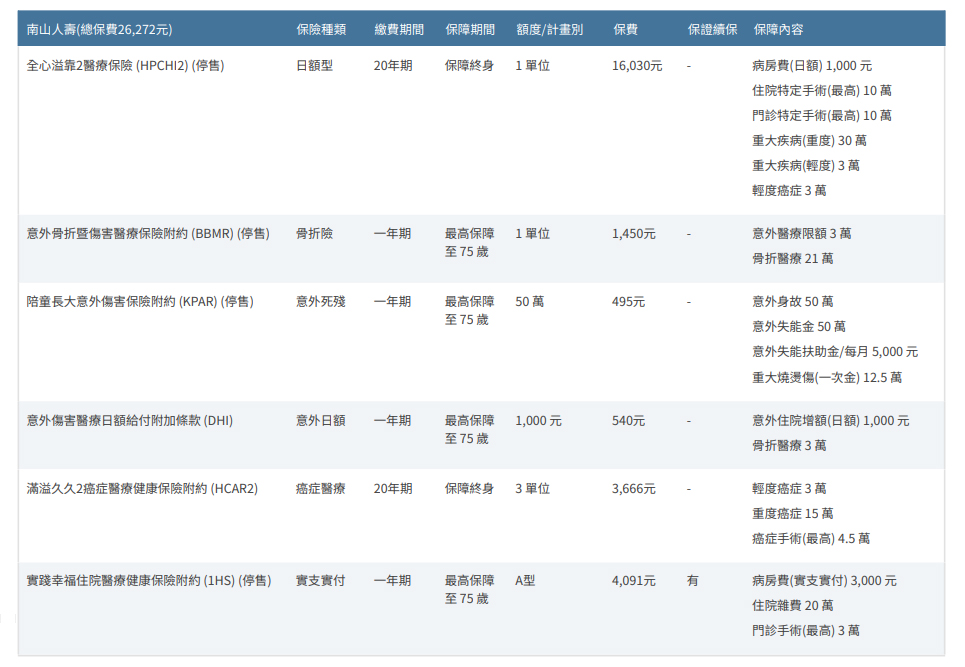The image size is (965, 667).
Task: Click the 50 萬 coverage amount cell
Action: coord(530,302)
